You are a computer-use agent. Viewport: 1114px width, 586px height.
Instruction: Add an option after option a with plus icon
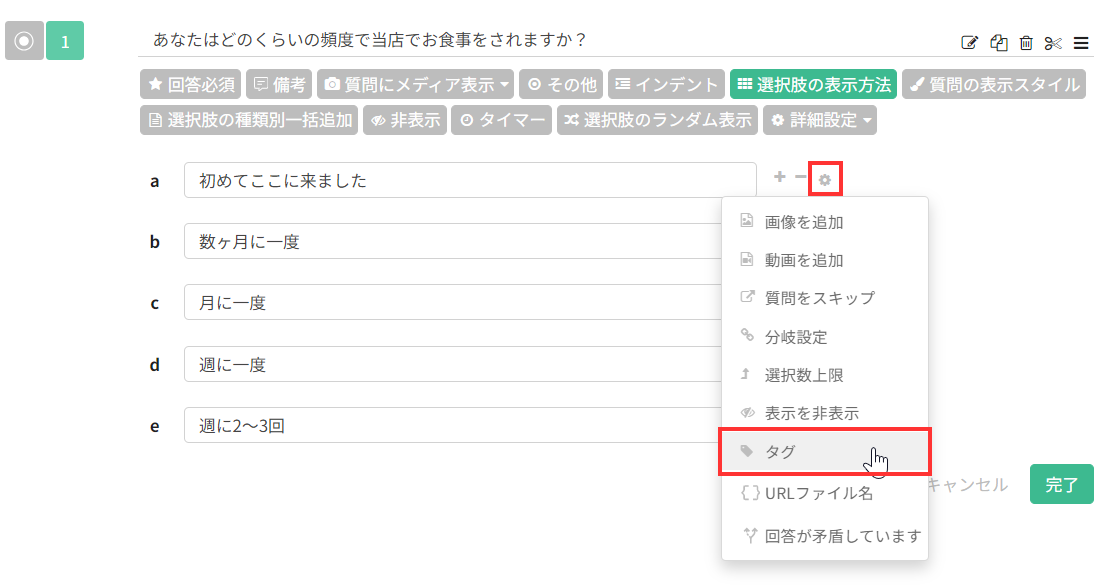779,177
